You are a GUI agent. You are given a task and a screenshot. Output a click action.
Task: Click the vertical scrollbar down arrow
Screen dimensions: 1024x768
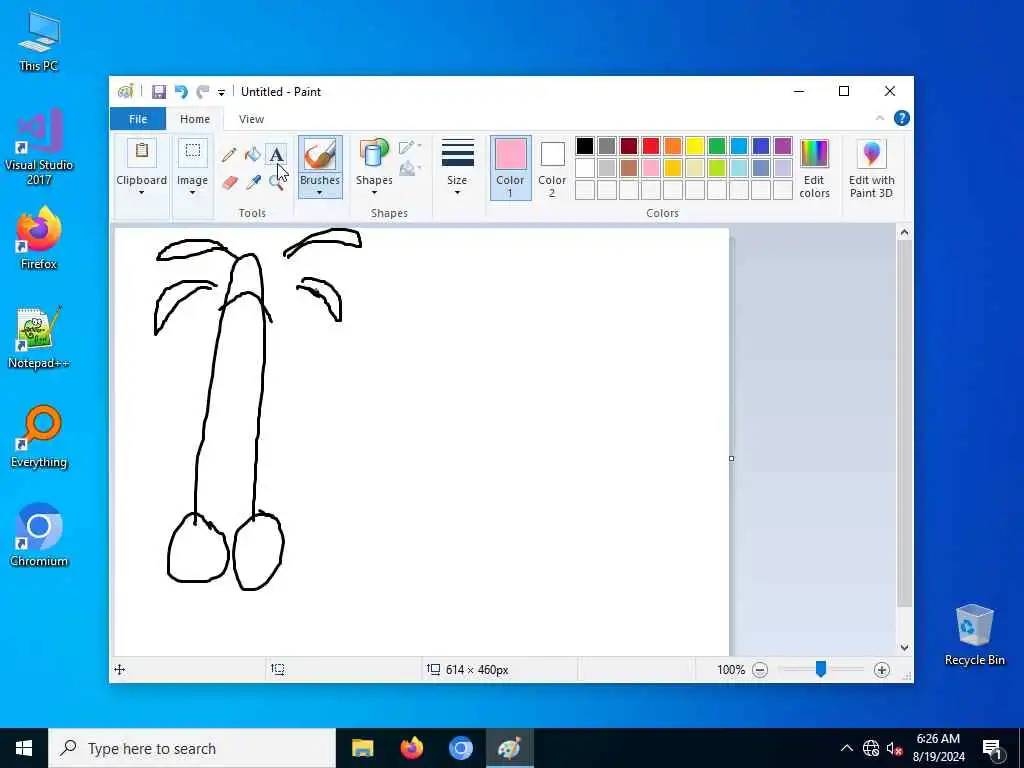click(904, 648)
